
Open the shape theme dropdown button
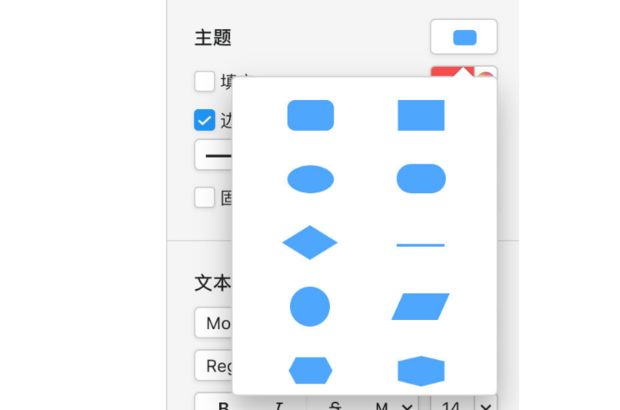(463, 38)
